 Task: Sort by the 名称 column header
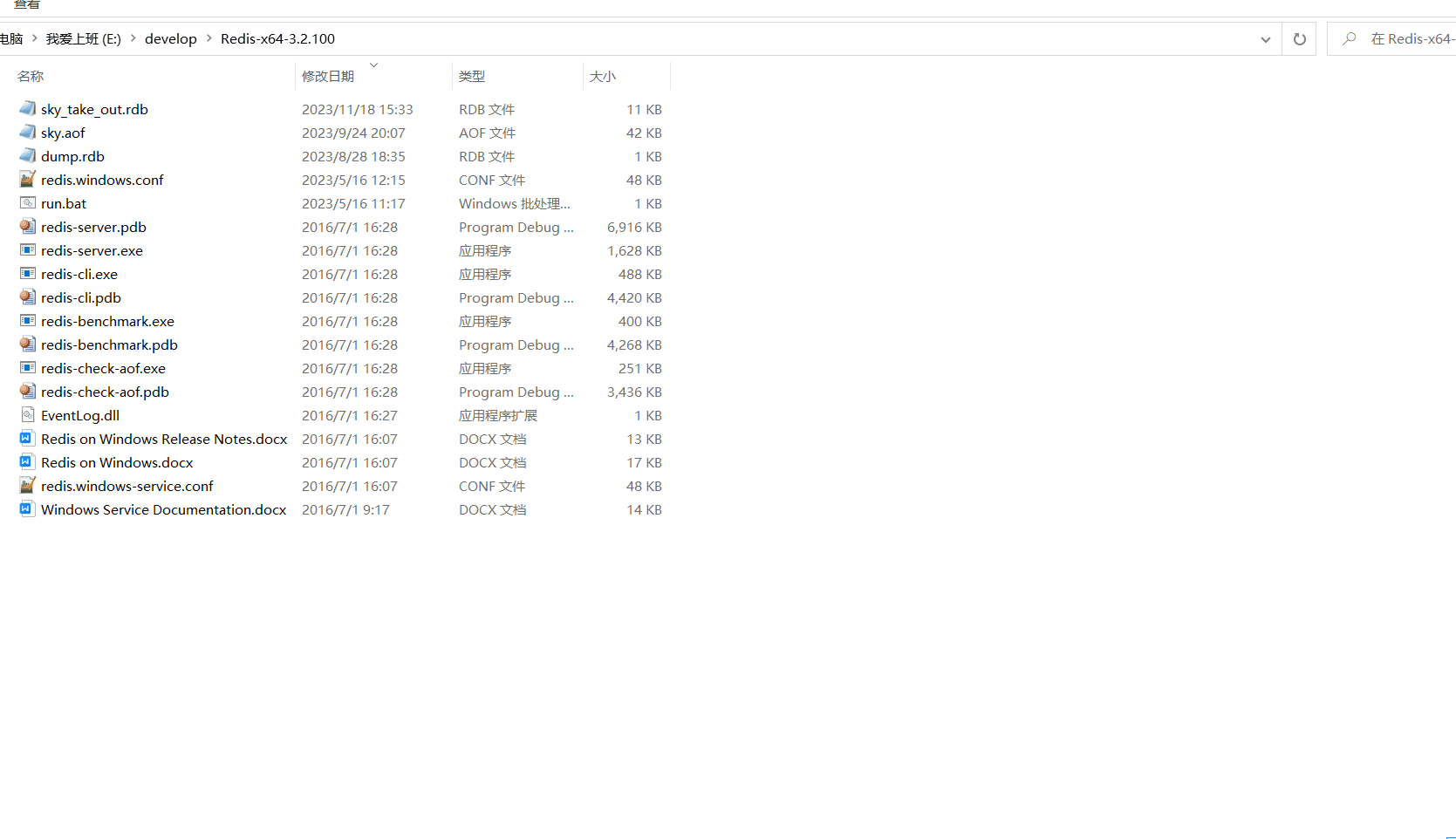click(x=31, y=77)
